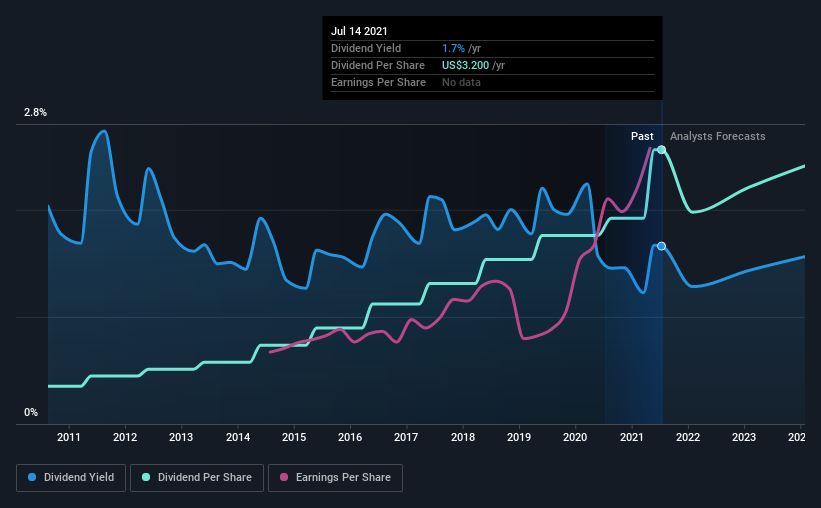Select the blue dividend yield marker at Jul 2021
This screenshot has height=508, width=821.
tap(661, 246)
